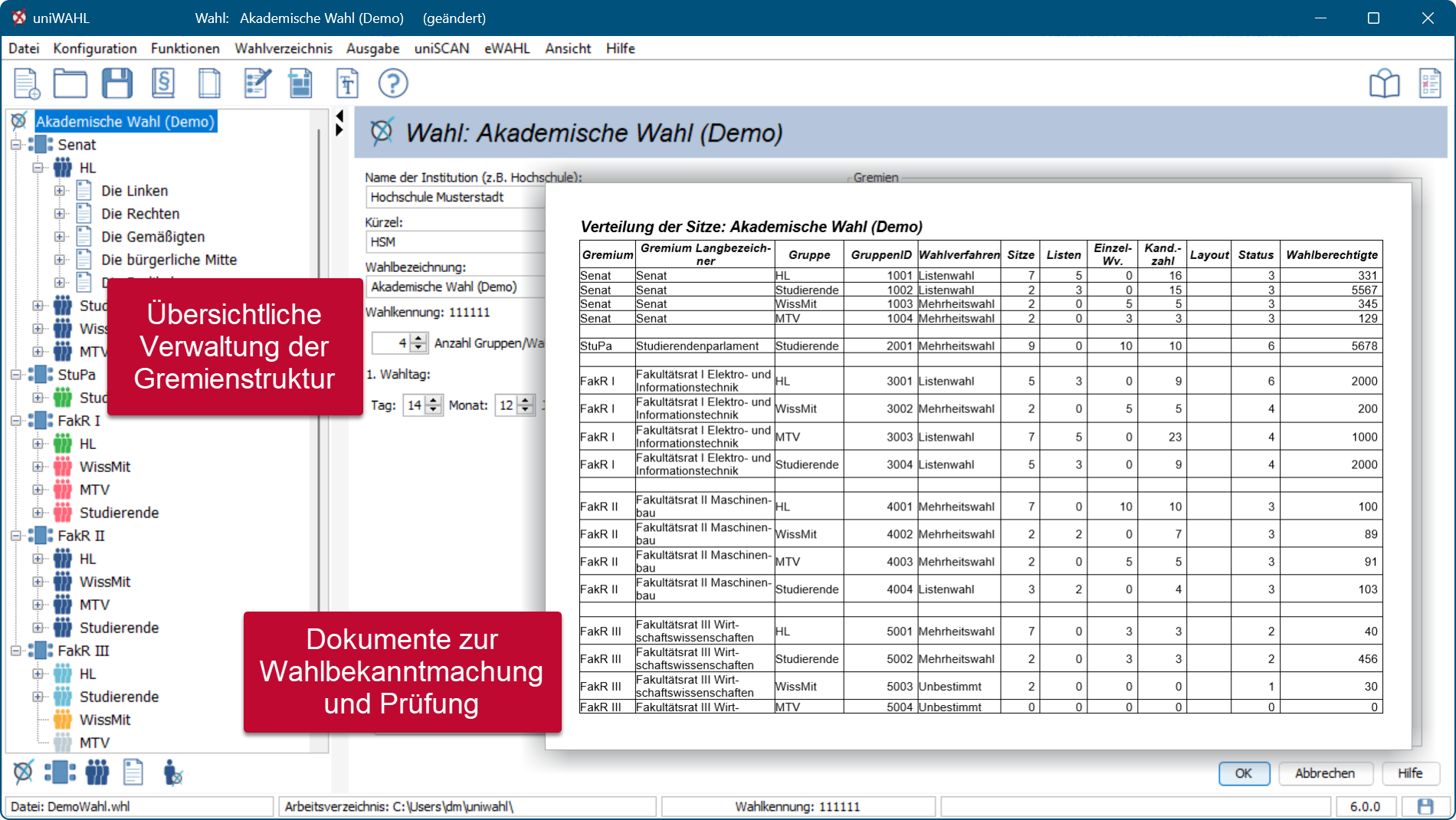
Task: Open the Konfiguration menu
Action: click(95, 48)
